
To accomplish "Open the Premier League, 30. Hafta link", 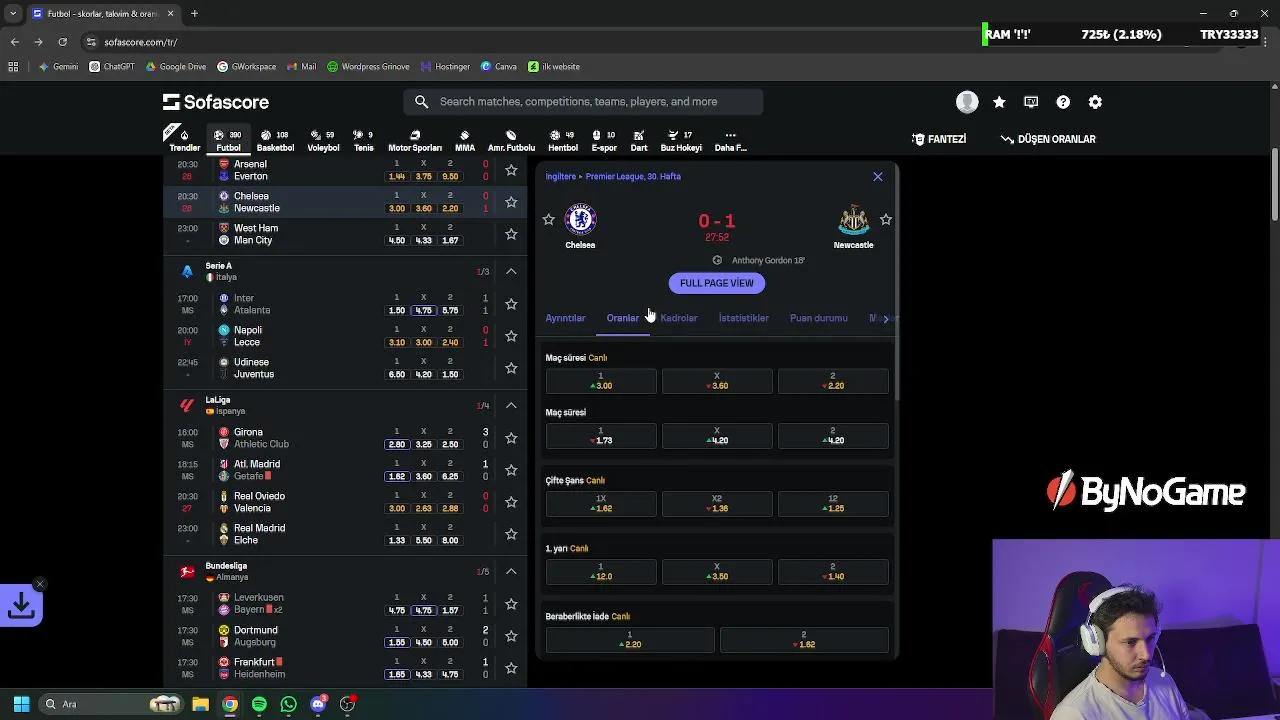I will 633,176.
